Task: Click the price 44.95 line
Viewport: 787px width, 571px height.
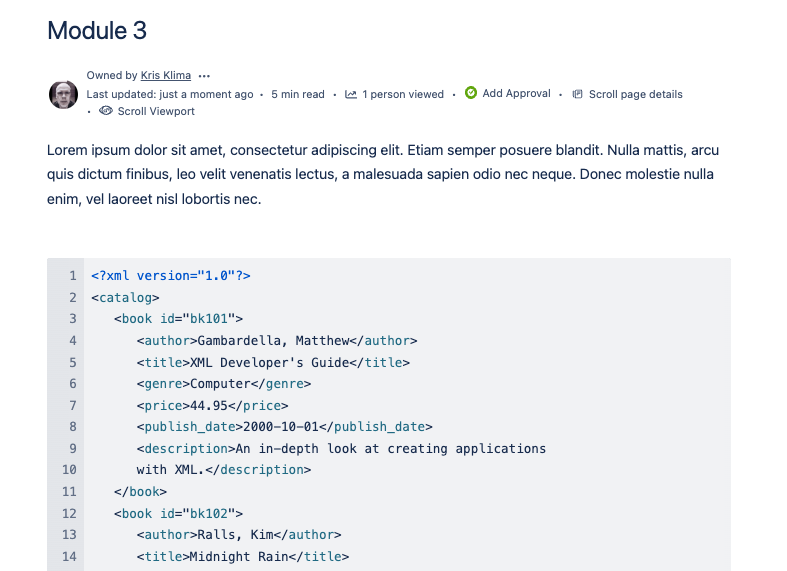Action: [x=212, y=405]
